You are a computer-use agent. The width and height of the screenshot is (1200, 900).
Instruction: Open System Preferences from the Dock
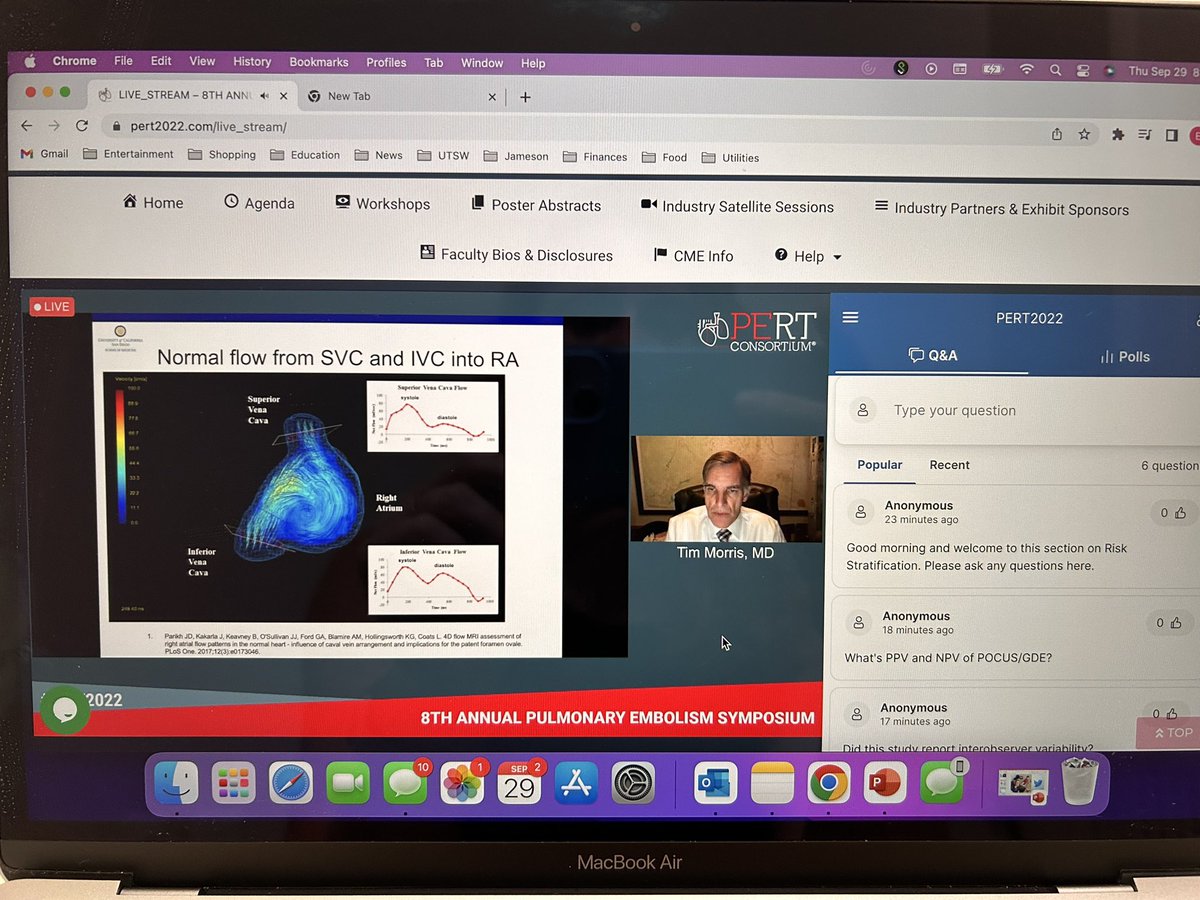pyautogui.click(x=633, y=783)
